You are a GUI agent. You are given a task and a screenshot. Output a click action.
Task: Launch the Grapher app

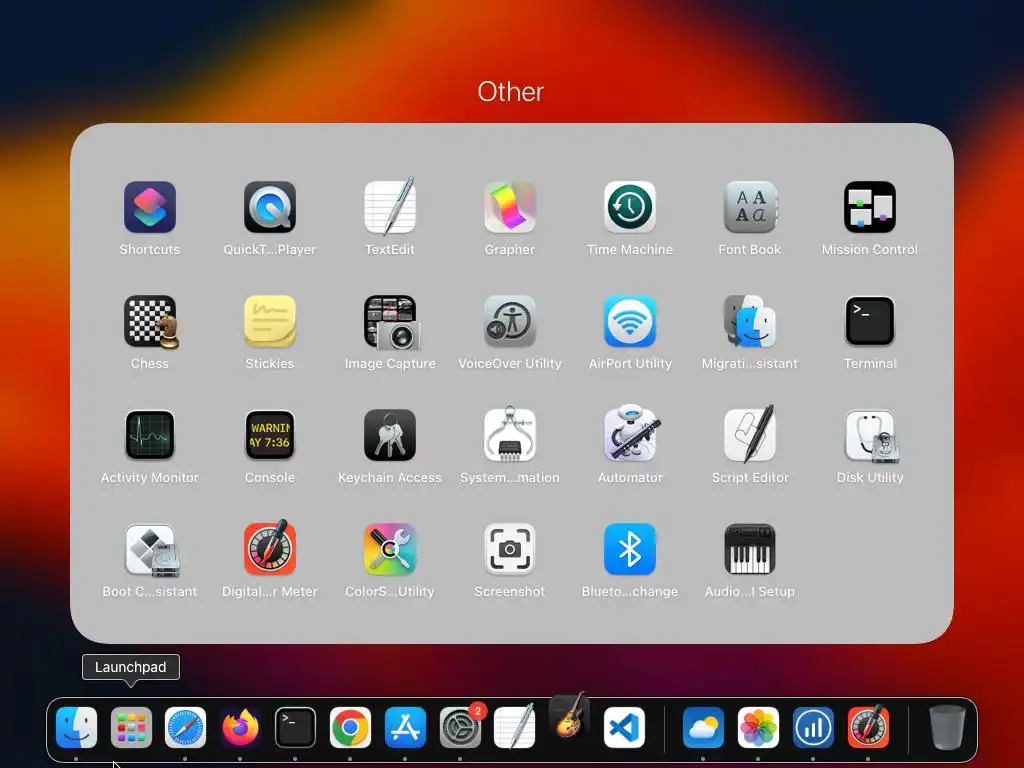(x=510, y=208)
